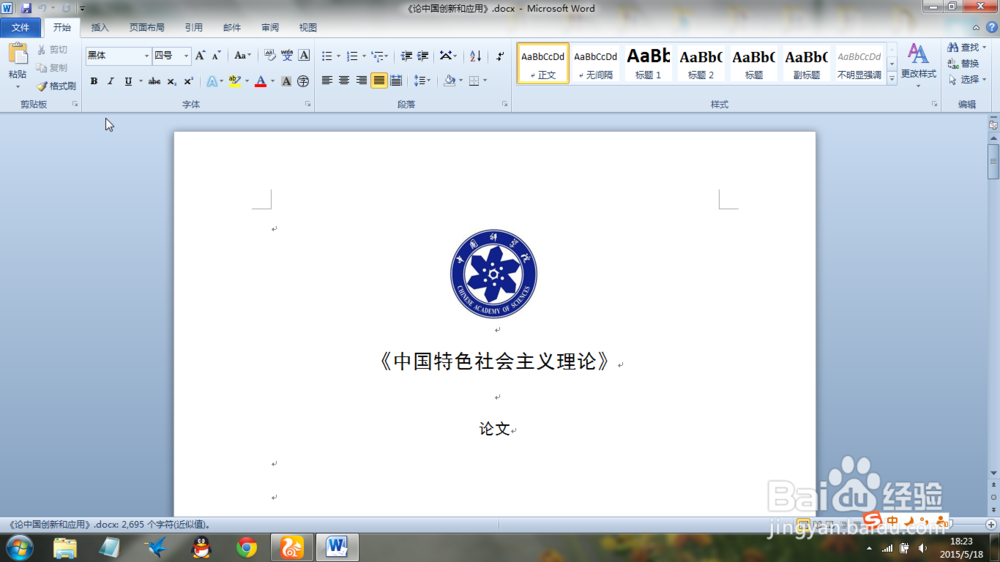Click the vertical scrollbar thumb

pos(993,161)
